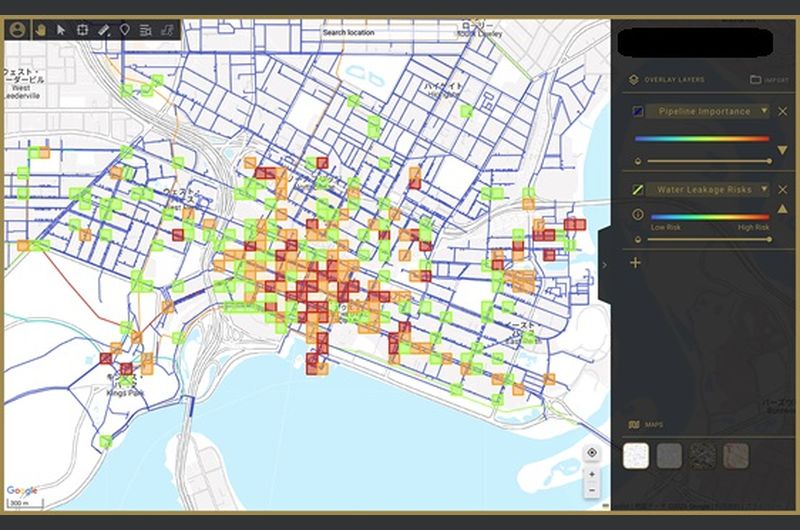Move Water Leakage Risks layer up with the up triangle

coord(783,209)
